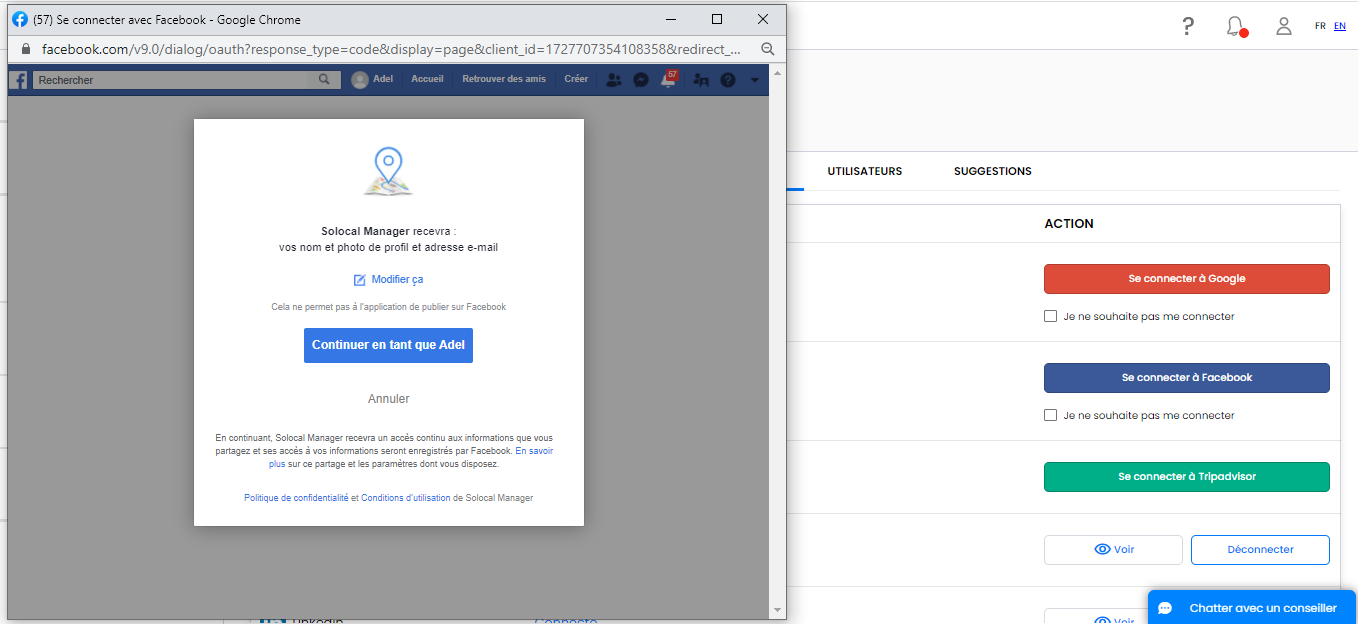
Task: Click the popup scrollbar down arrow
Action: pos(777,610)
